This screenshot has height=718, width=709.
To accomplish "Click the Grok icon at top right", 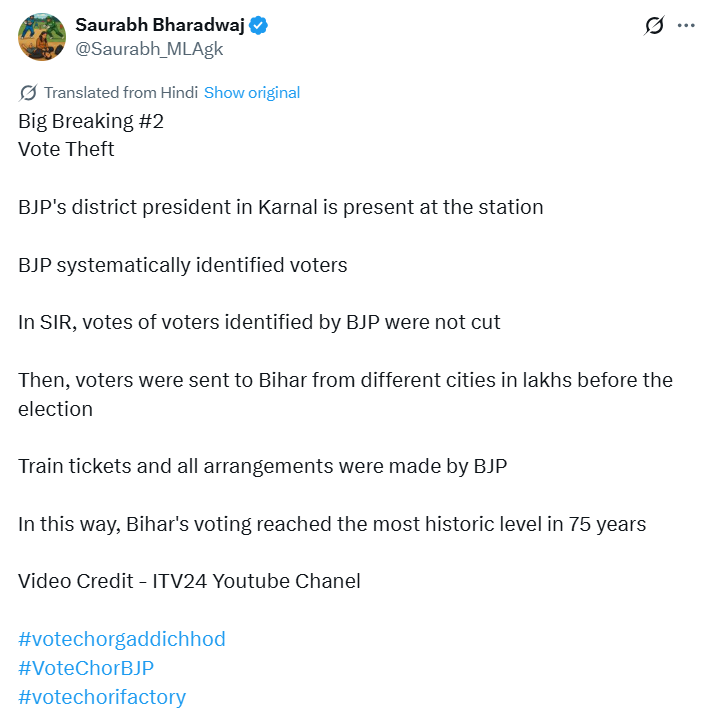I will coord(654,26).
